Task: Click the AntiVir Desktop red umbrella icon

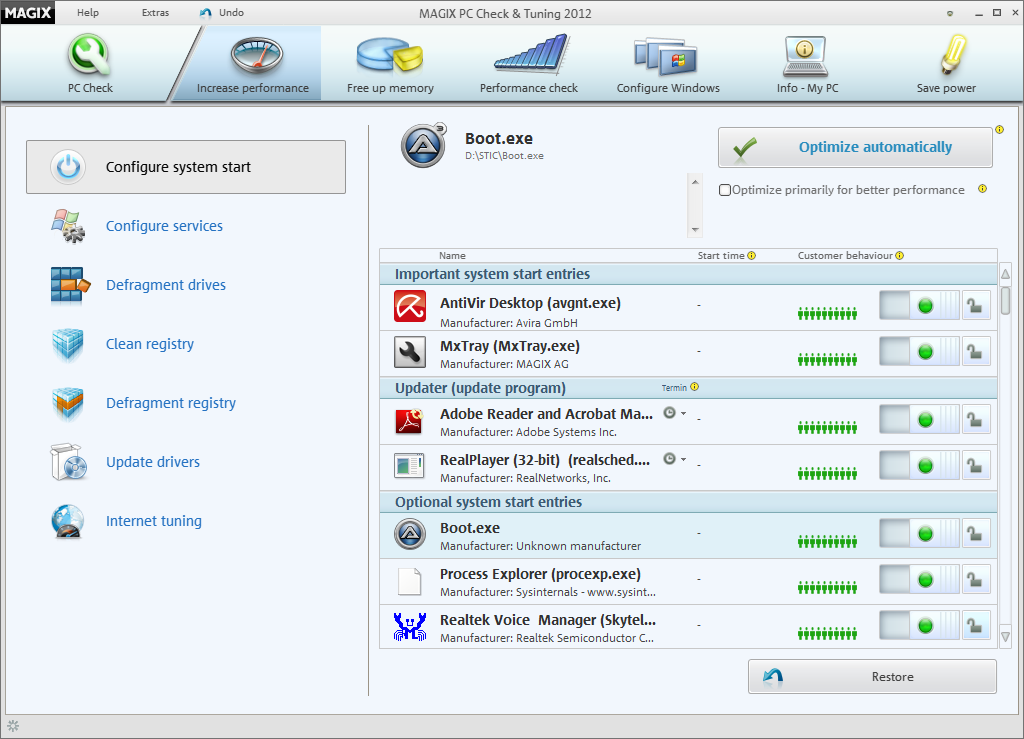Action: (410, 306)
